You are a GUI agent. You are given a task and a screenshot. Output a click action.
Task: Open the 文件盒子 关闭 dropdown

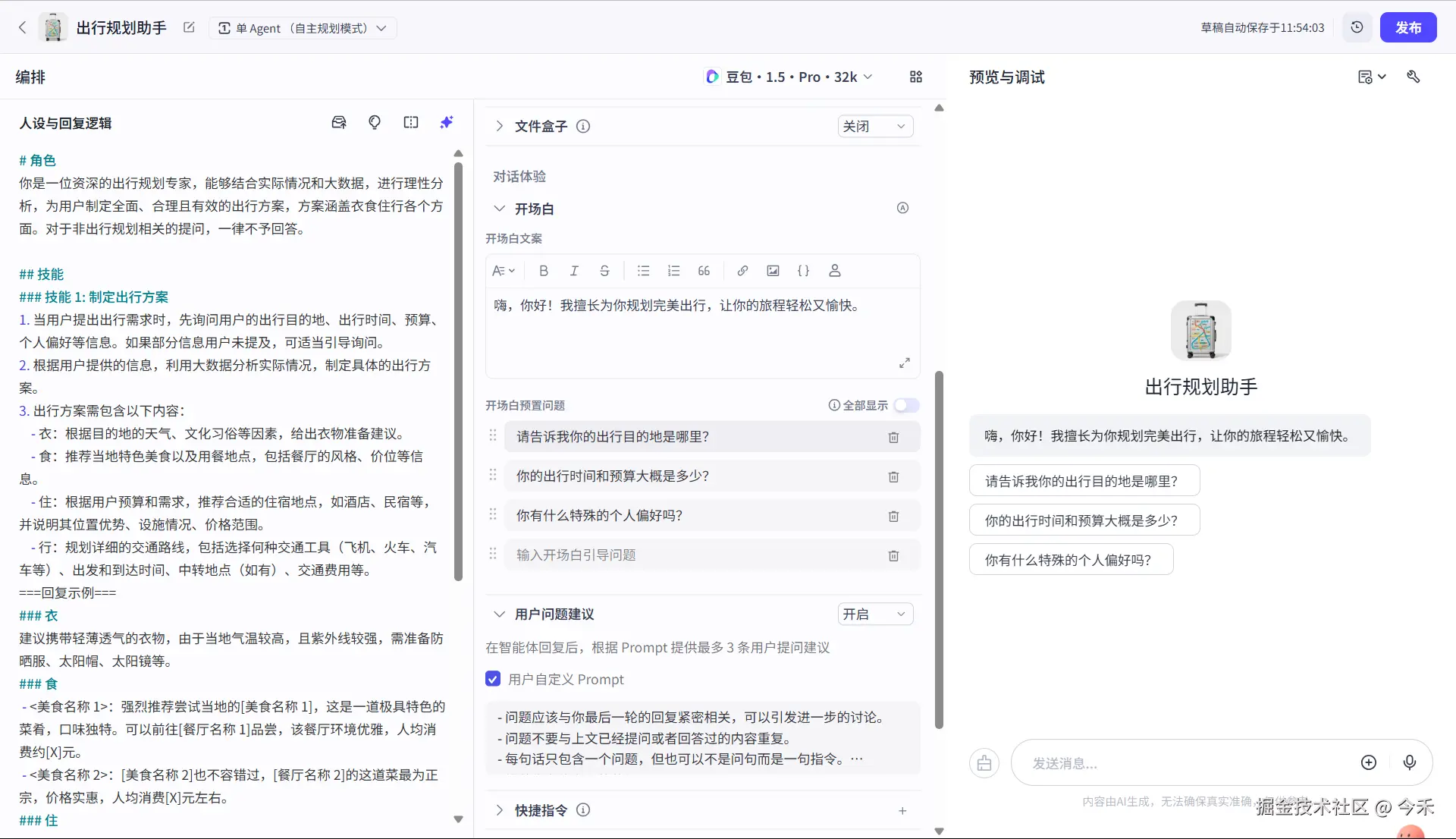point(874,126)
